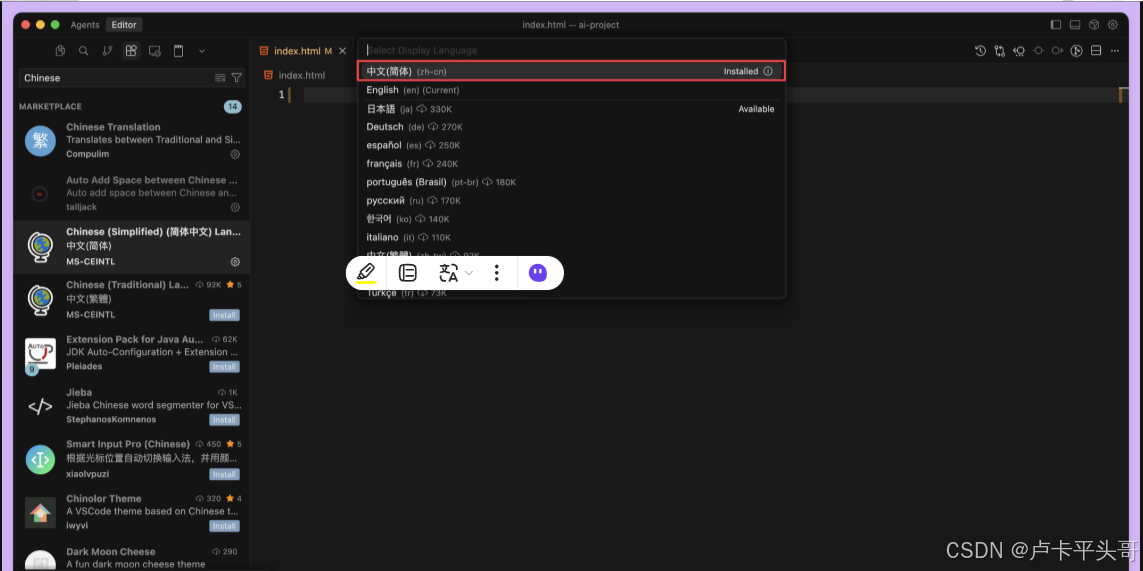Select Türkçe (tr) language
The width and height of the screenshot is (1143, 571).
click(x=572, y=292)
